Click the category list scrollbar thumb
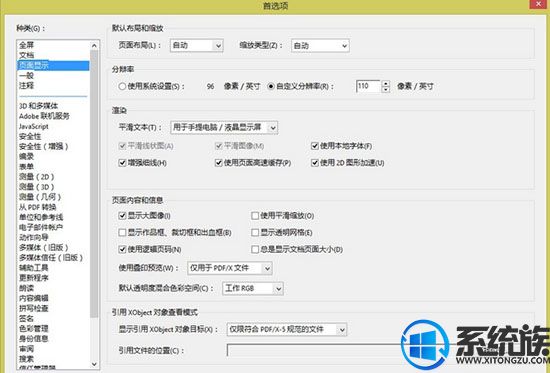This screenshot has width=550, height=373. click(x=94, y=184)
